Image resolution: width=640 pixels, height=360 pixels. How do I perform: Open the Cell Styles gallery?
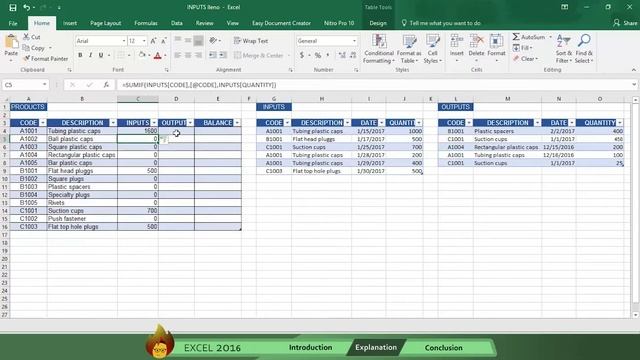pyautogui.click(x=432, y=49)
